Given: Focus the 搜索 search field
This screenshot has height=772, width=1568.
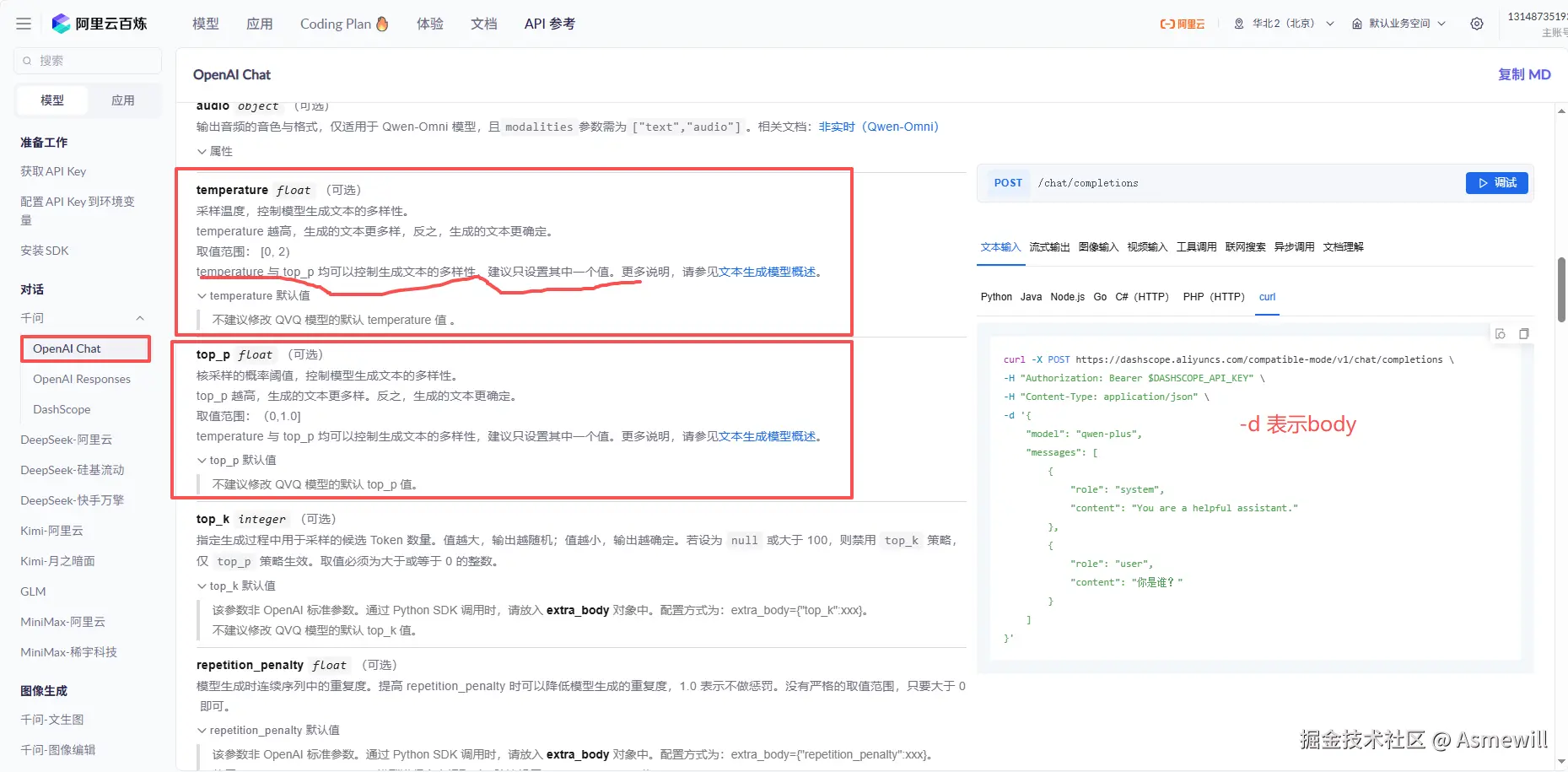Looking at the screenshot, I should point(88,61).
